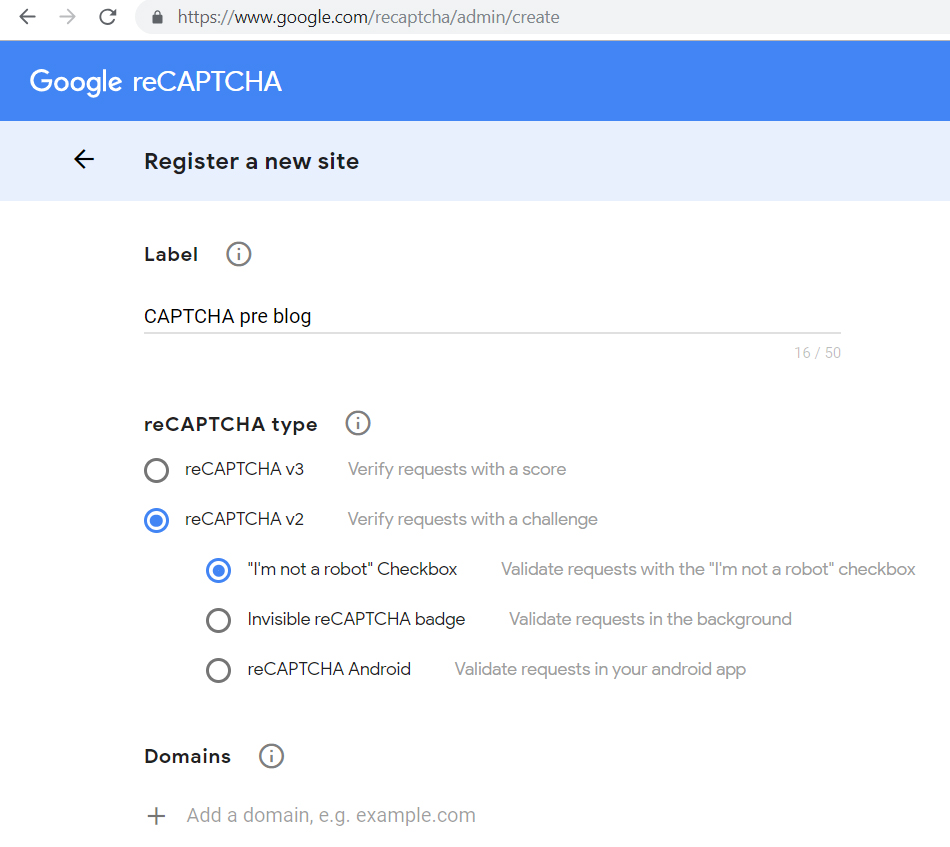Click the padlock icon in address bar
This screenshot has height=847, width=950.
click(158, 17)
